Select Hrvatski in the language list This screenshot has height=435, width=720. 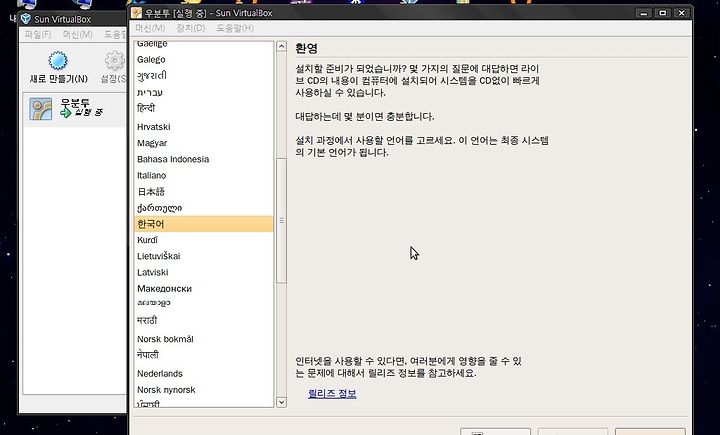[204, 127]
